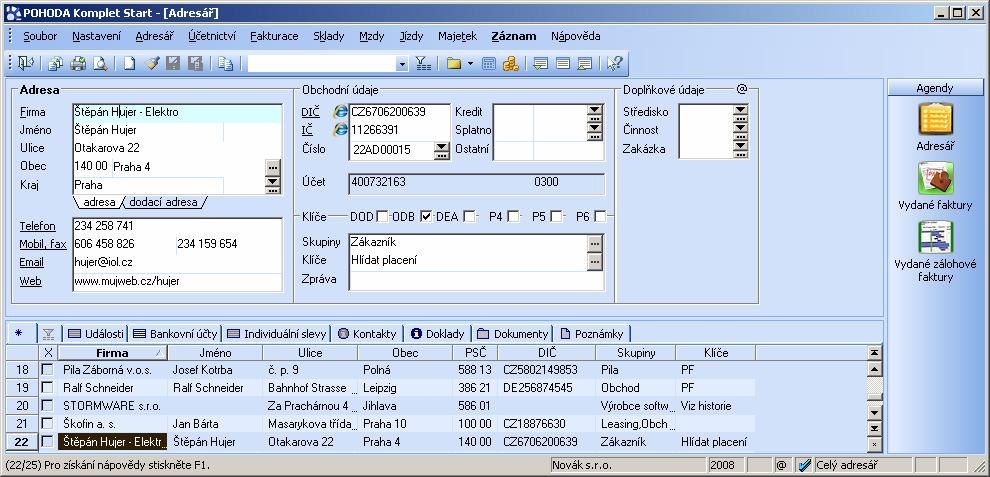
Task: Click the table vertical scrollbar up arrow
Action: tap(874, 370)
